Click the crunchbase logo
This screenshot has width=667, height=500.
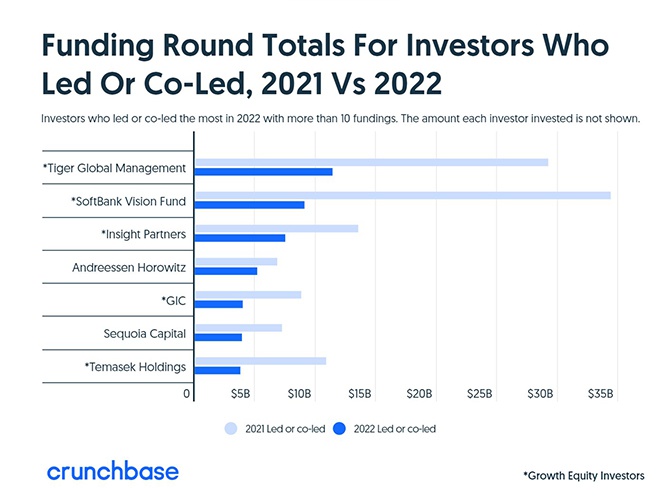[x=113, y=472]
